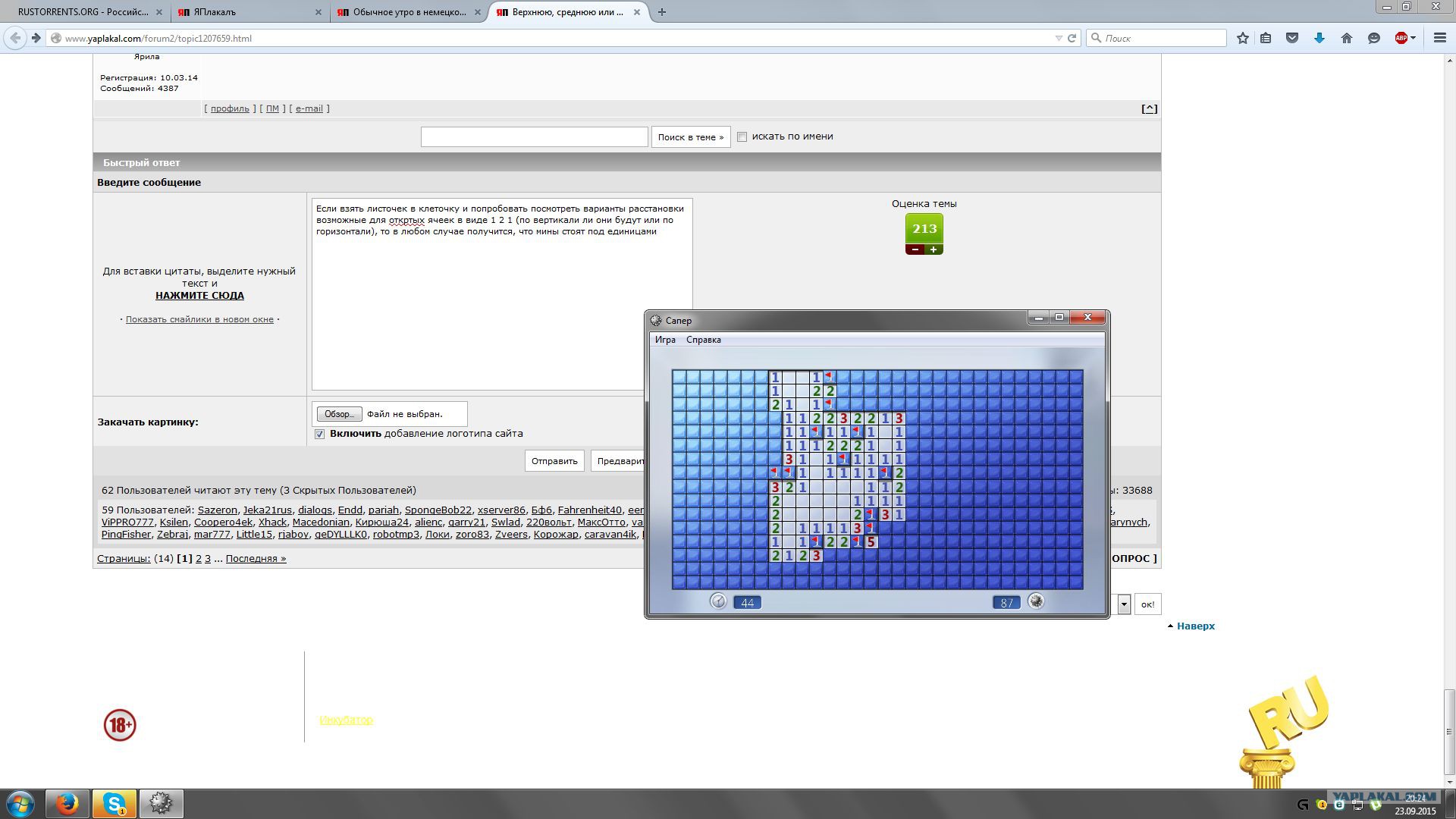This screenshot has height=819, width=1456.
Task: Click the Отправить button
Action: pos(554,461)
